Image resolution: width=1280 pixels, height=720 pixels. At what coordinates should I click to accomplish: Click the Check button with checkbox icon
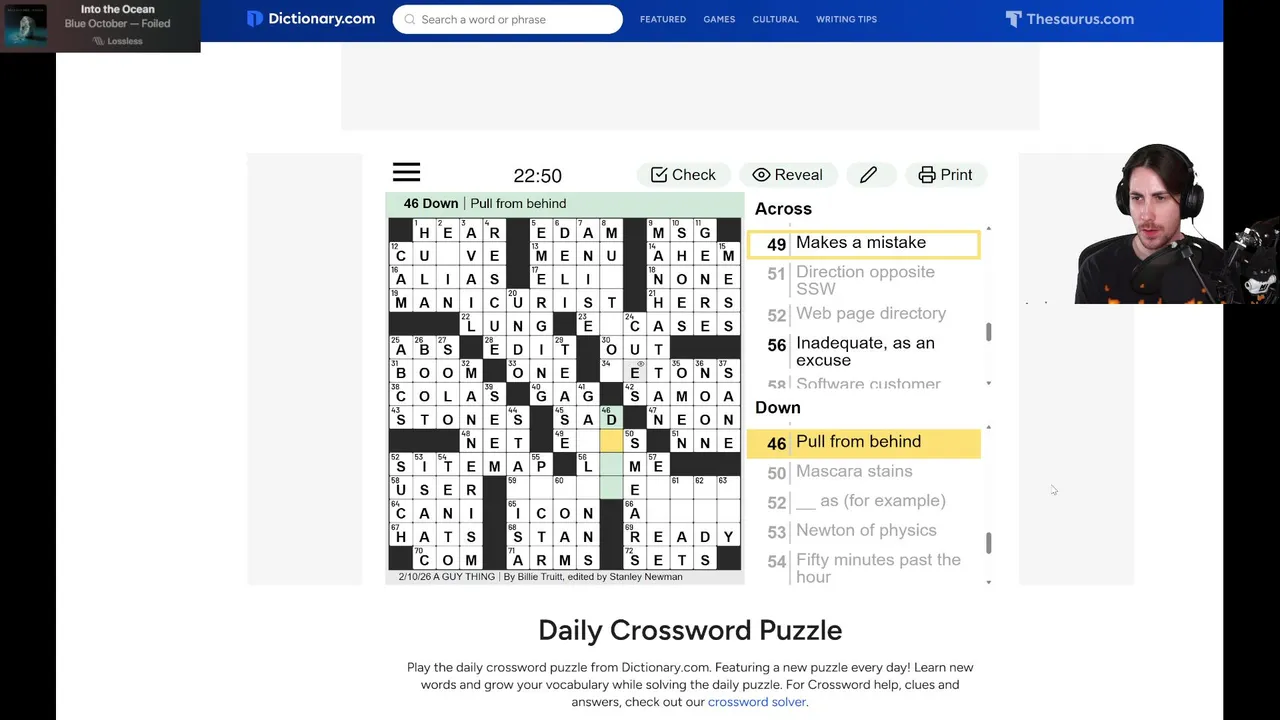click(683, 175)
